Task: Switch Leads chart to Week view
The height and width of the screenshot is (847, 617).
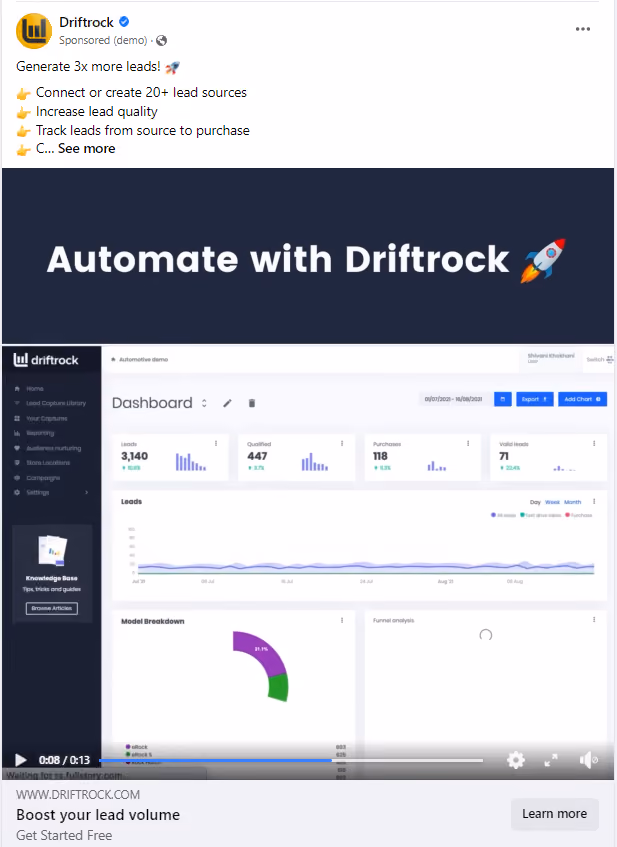Action: click(x=552, y=502)
